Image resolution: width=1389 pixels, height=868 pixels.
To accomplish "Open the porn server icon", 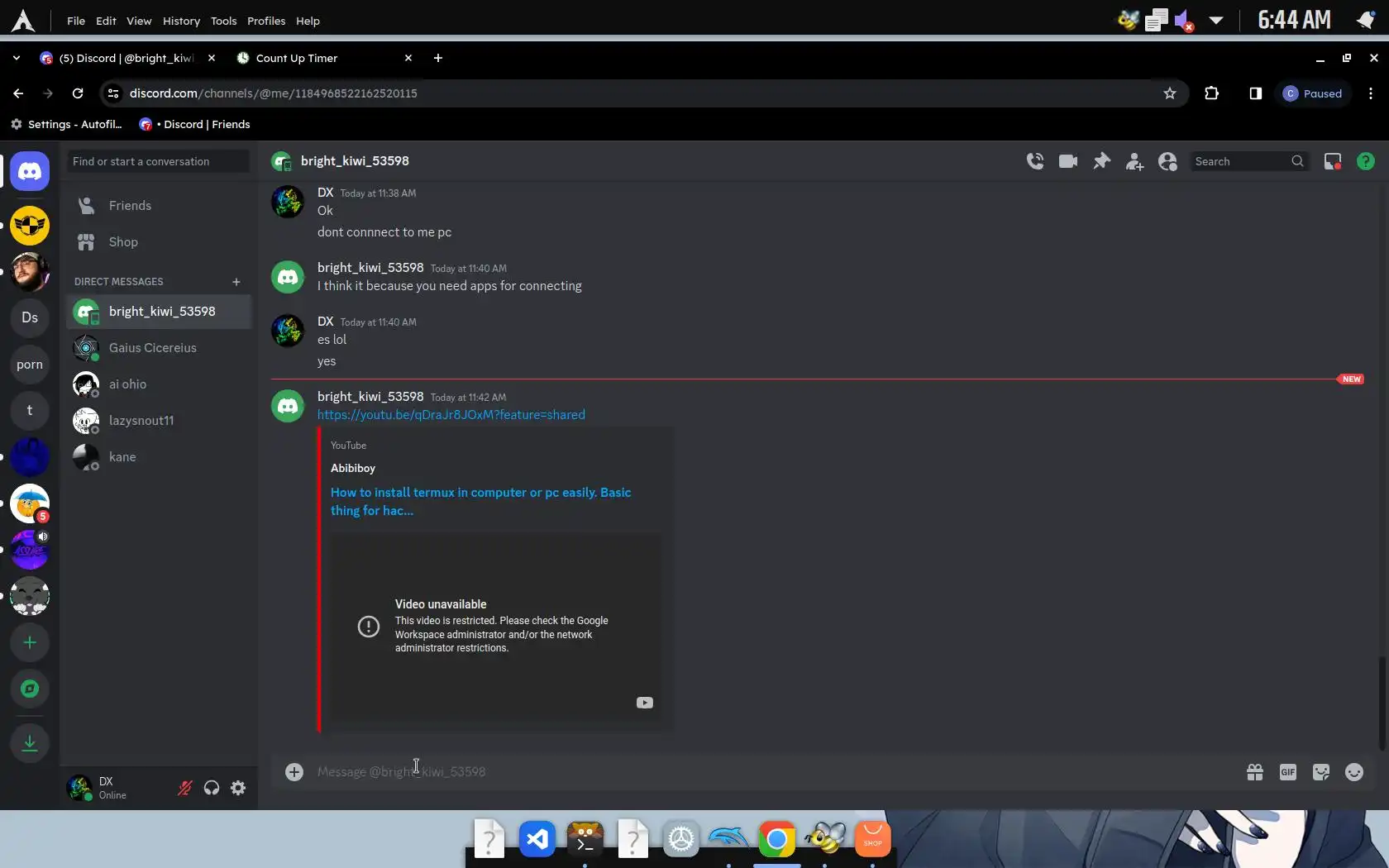I will click(x=30, y=364).
